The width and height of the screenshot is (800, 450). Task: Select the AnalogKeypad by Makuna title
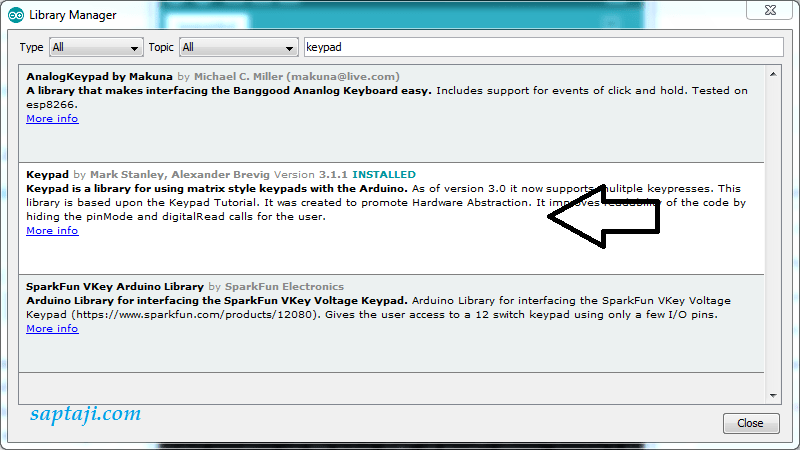(x=99, y=77)
